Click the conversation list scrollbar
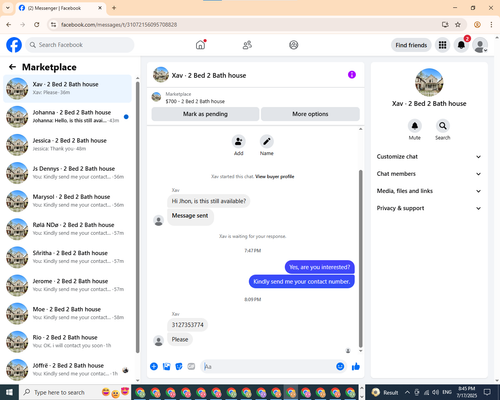The image size is (500, 400). pyautogui.click(x=137, y=217)
